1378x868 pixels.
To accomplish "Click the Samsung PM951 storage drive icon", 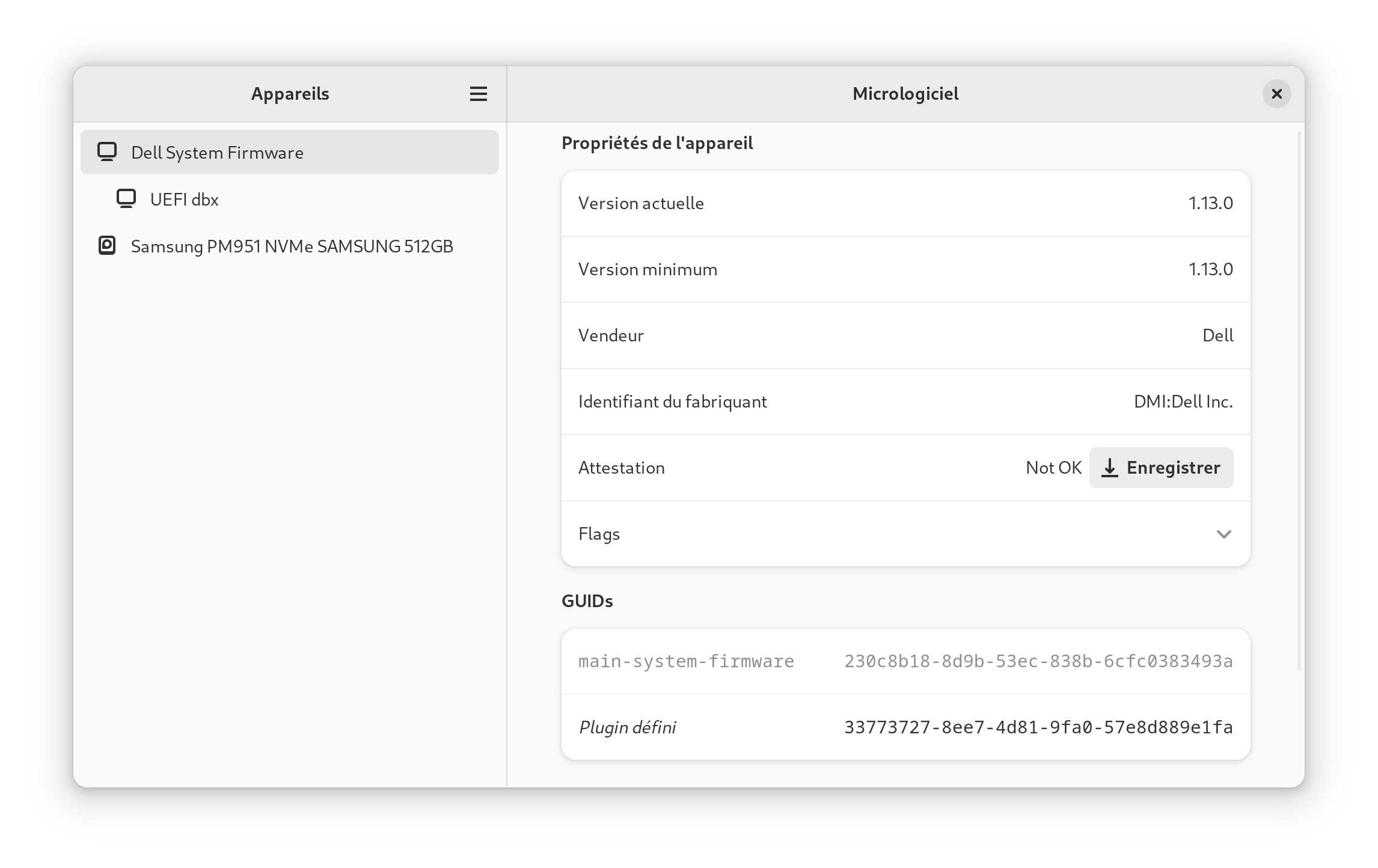I will 108,245.
